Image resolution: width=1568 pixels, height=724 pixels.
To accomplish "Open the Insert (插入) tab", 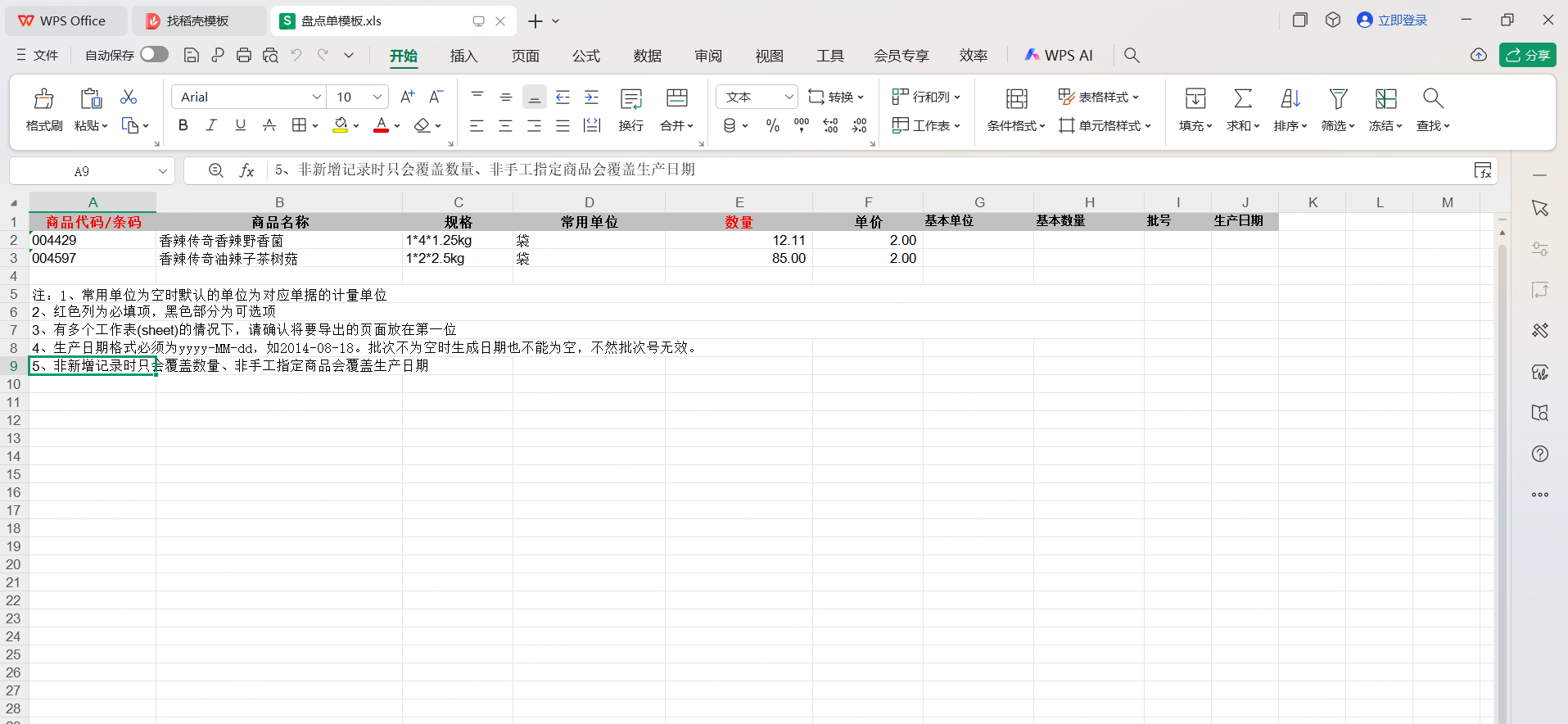I will click(x=463, y=55).
